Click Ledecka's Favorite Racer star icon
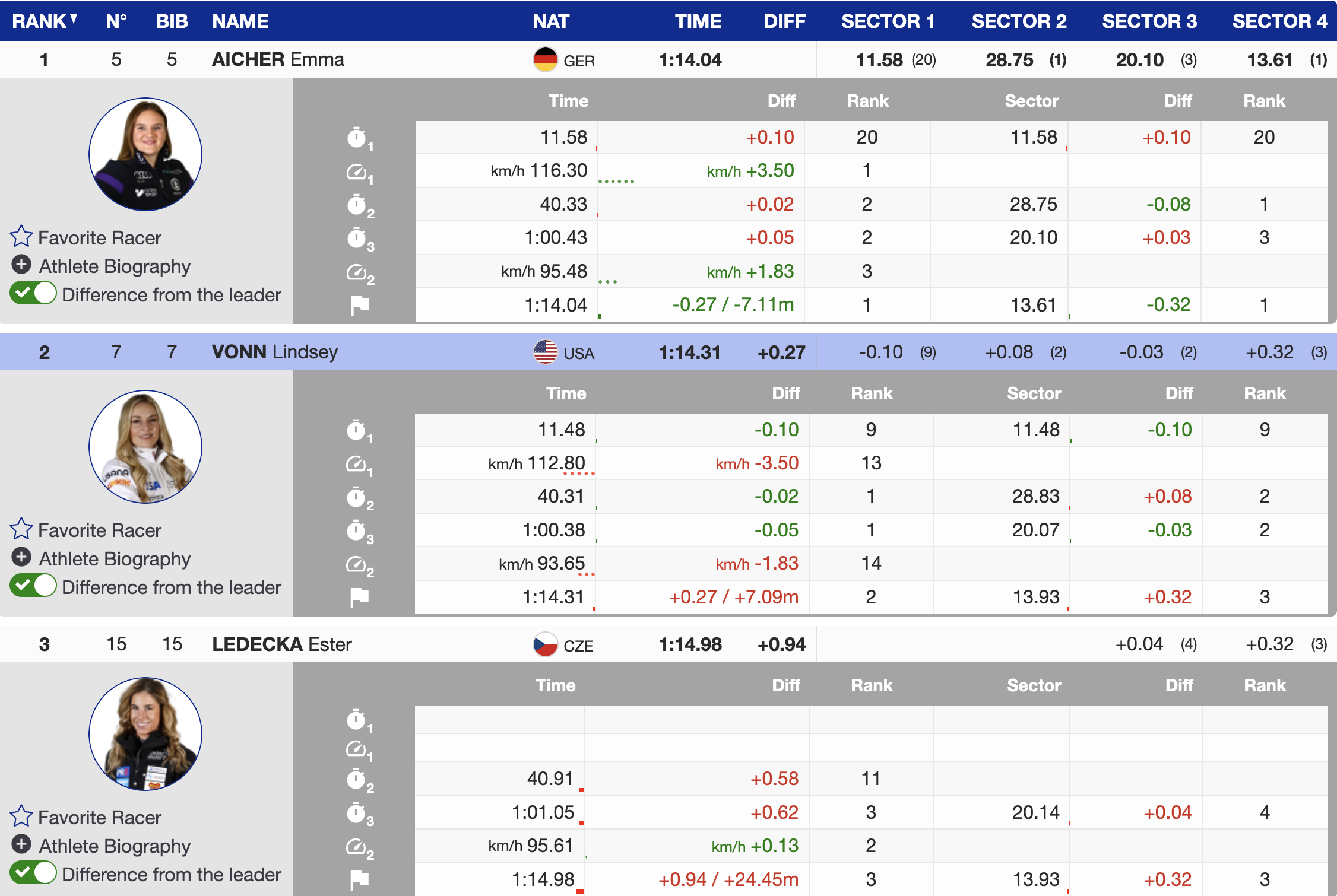This screenshot has width=1337, height=896. point(21,816)
